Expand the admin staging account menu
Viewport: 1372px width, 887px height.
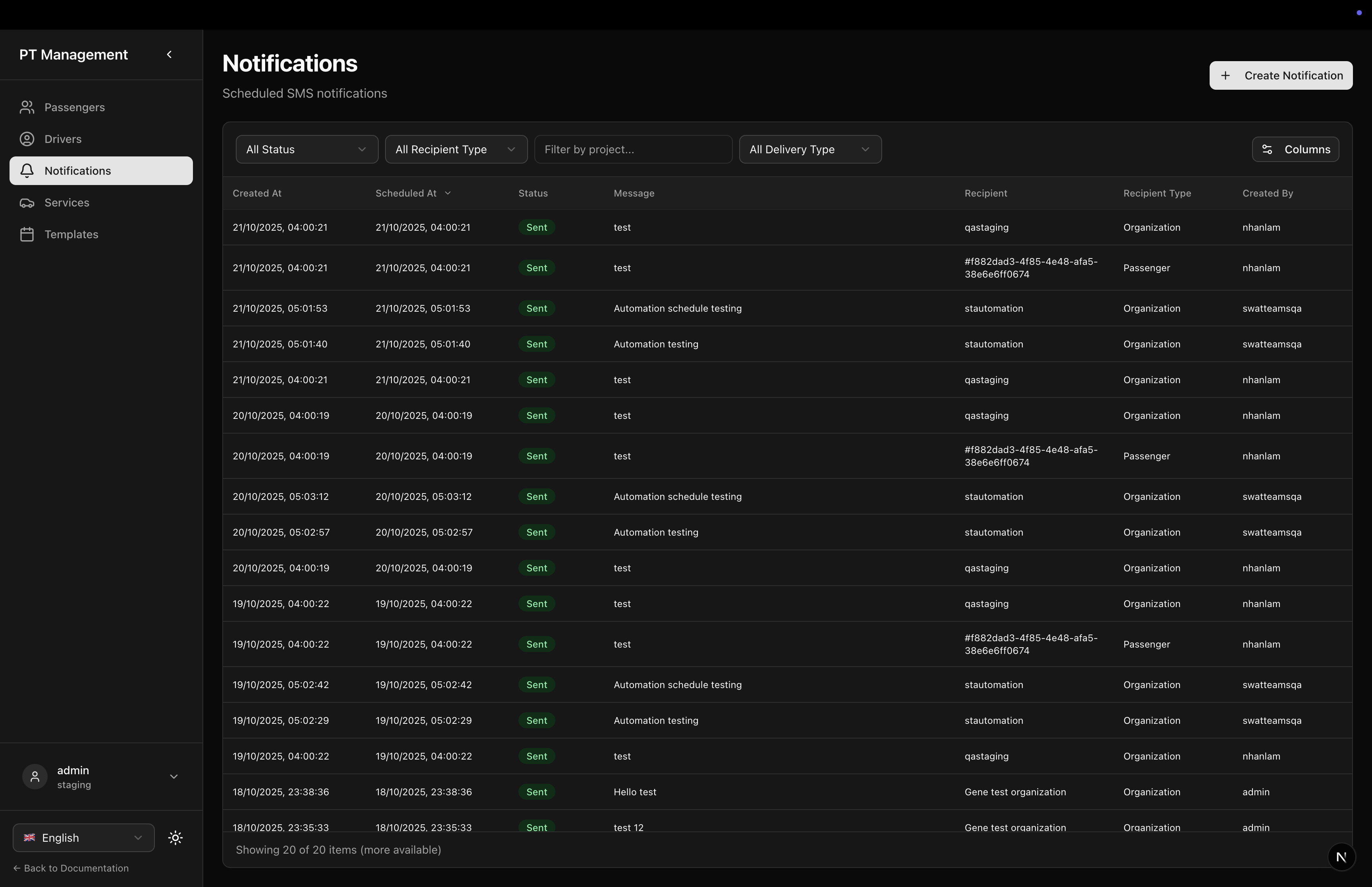point(173,776)
